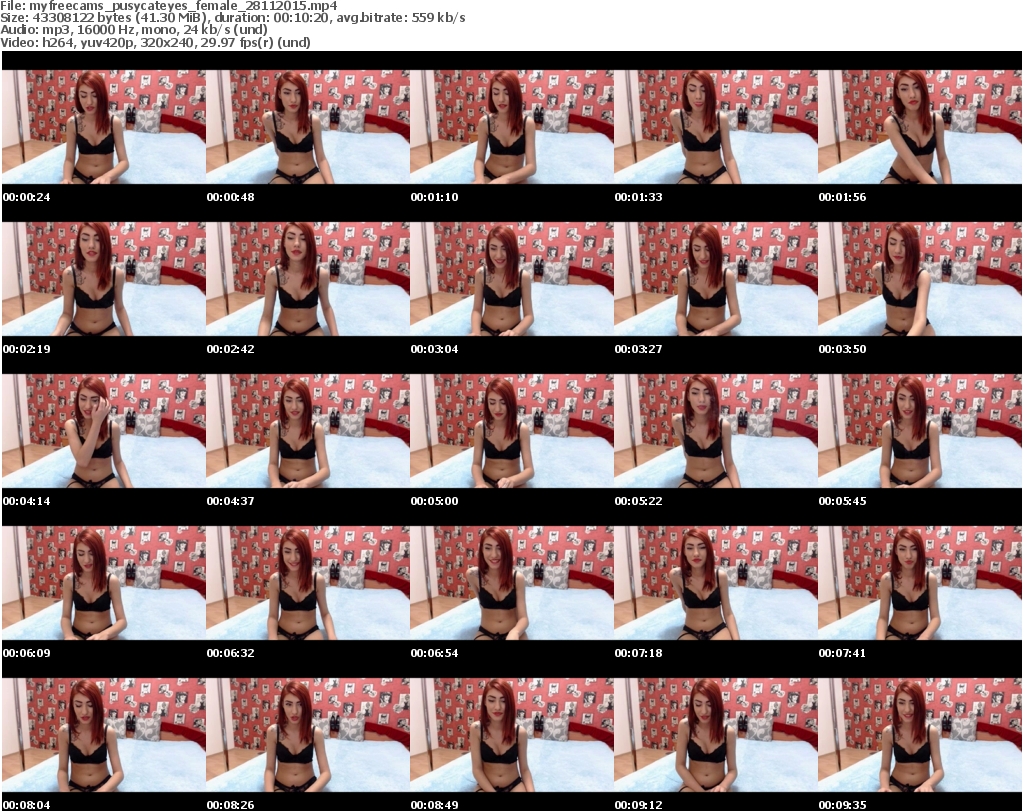Image resolution: width=1024 pixels, height=811 pixels.
Task: Click the timestamp label 00:01:10
Action: click(x=434, y=197)
